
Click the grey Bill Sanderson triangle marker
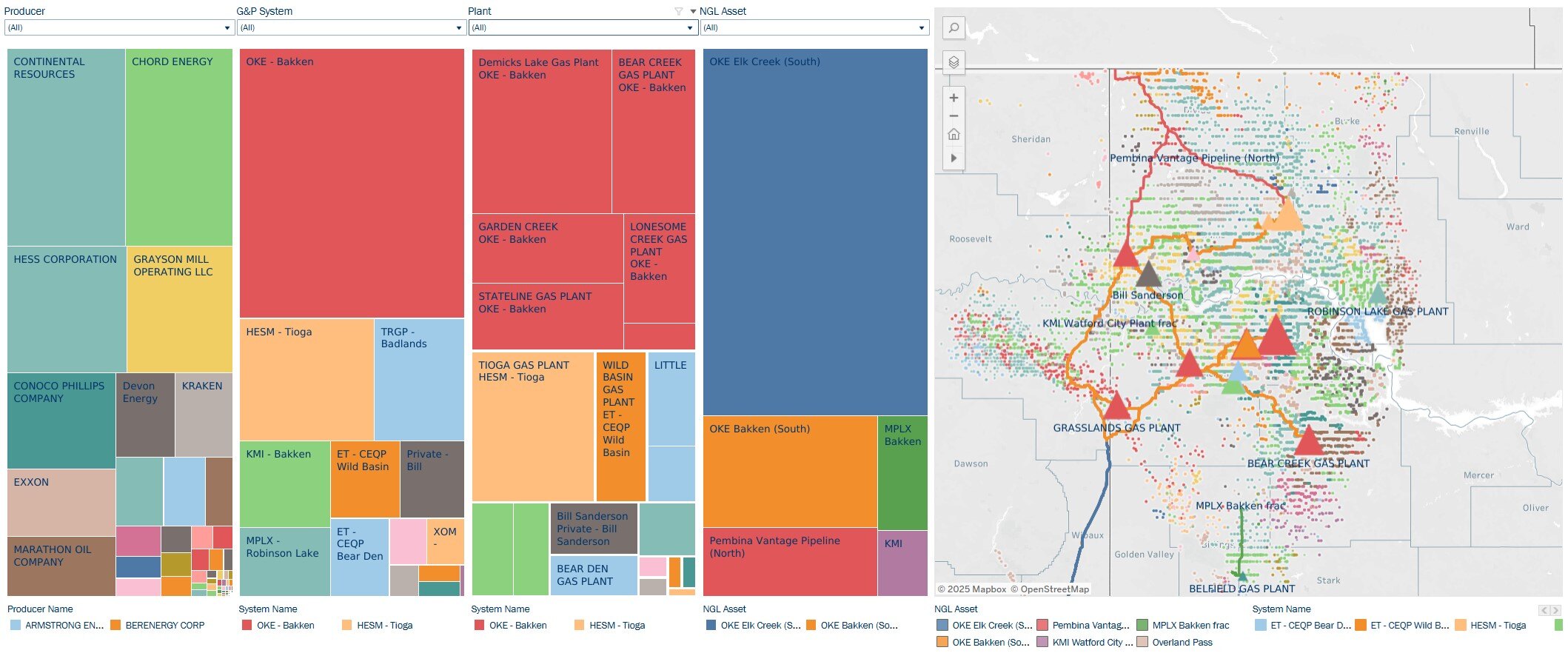pyautogui.click(x=1148, y=273)
